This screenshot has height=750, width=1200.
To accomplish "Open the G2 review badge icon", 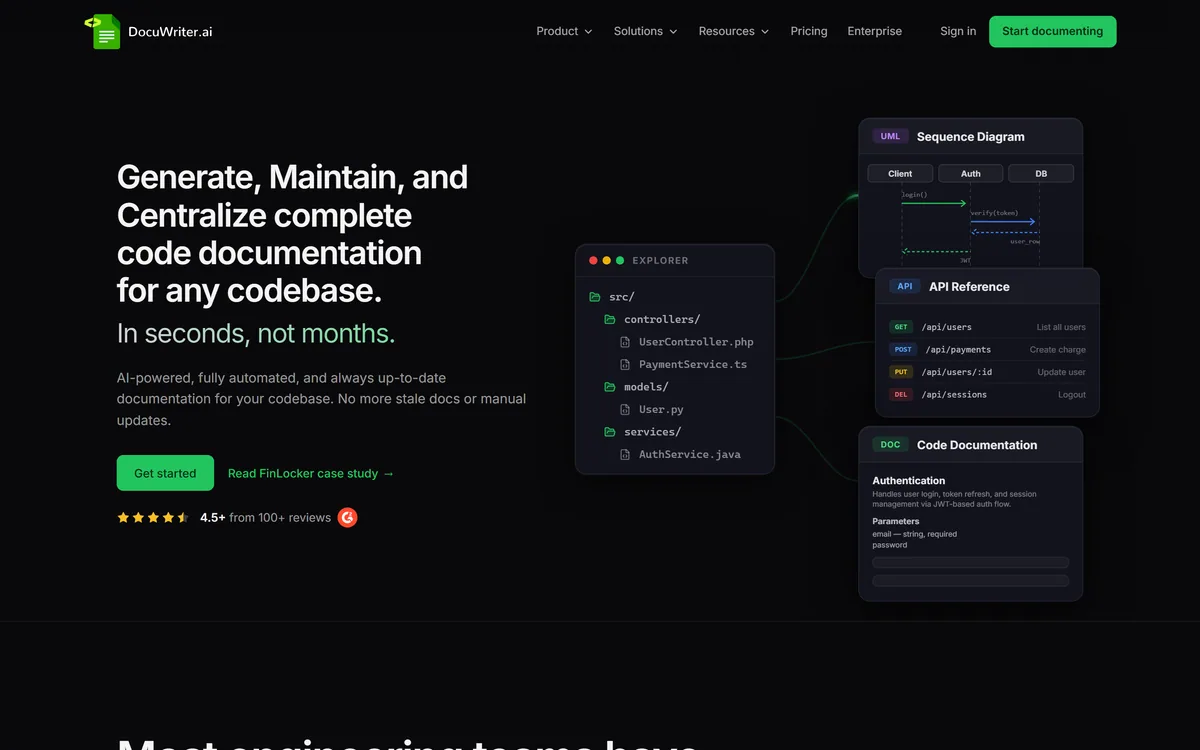I will [x=347, y=517].
